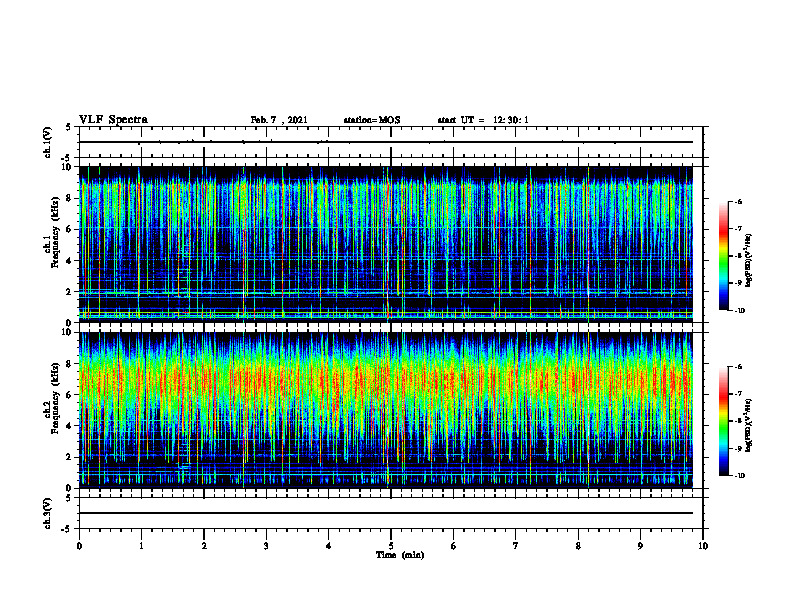The image size is (792, 612).
Task: Click time axis tick label "0"
Action: 79,546
